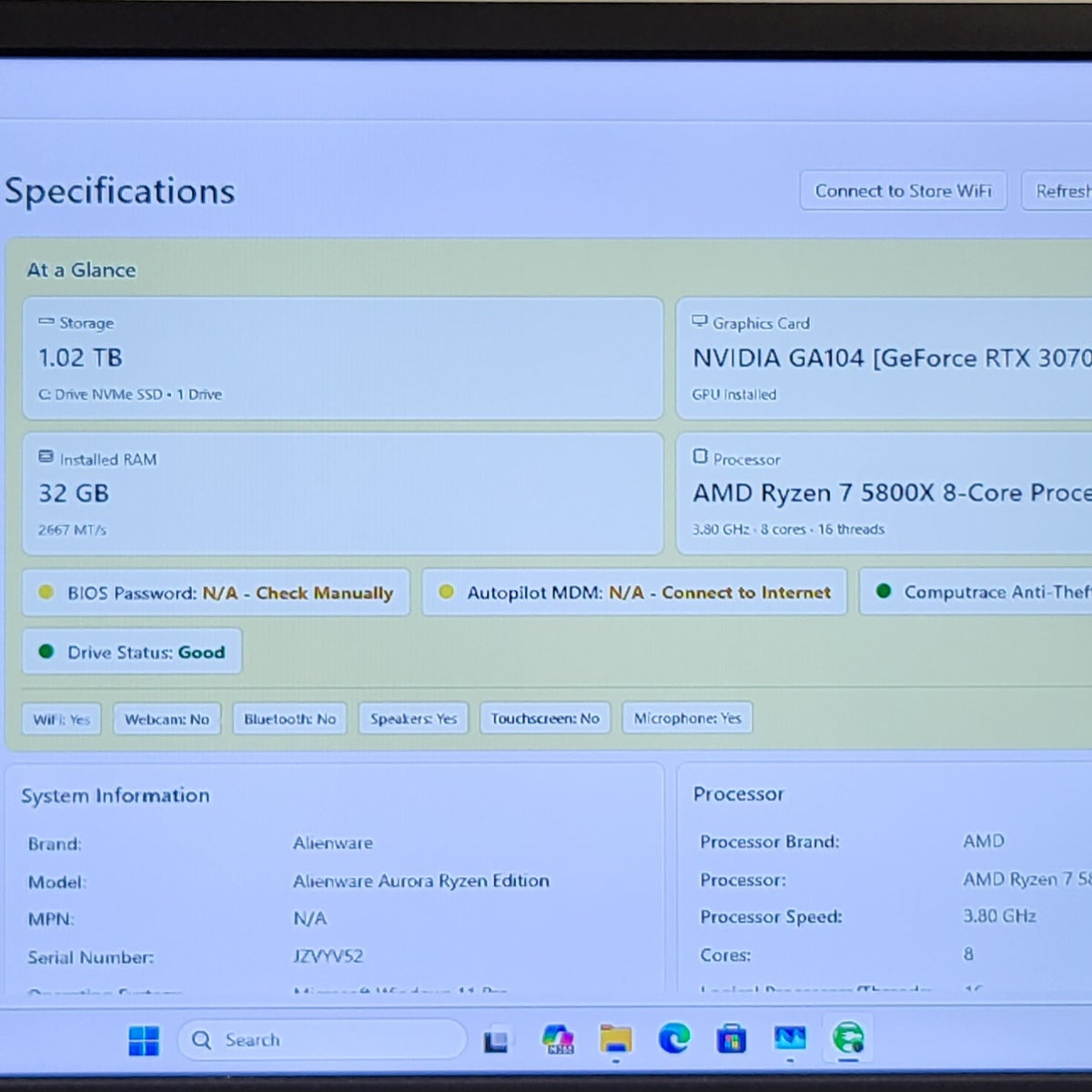Open the green globe app on taskbar

coord(848,1037)
